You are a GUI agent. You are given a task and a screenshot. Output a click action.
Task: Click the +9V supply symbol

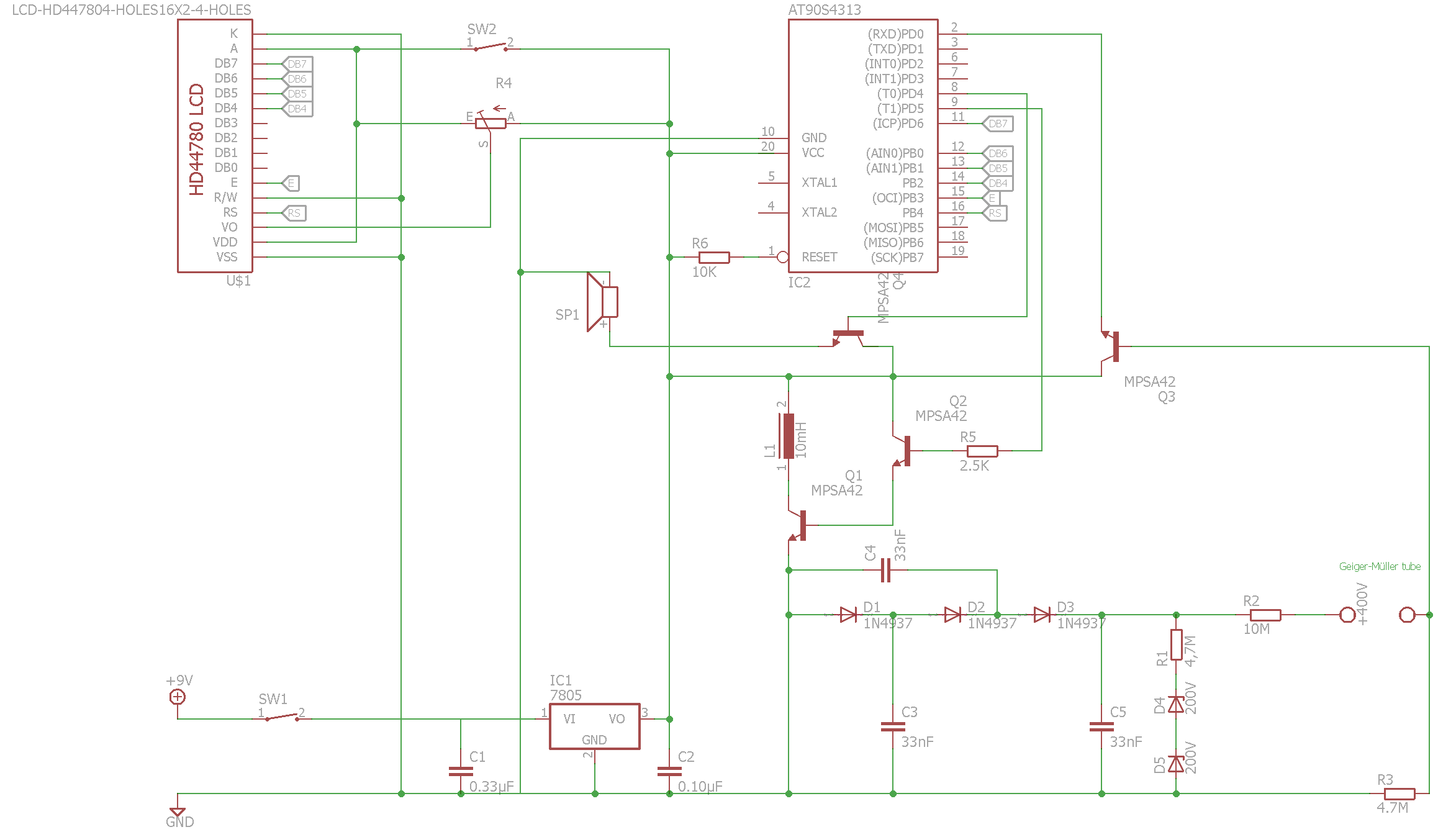[178, 697]
